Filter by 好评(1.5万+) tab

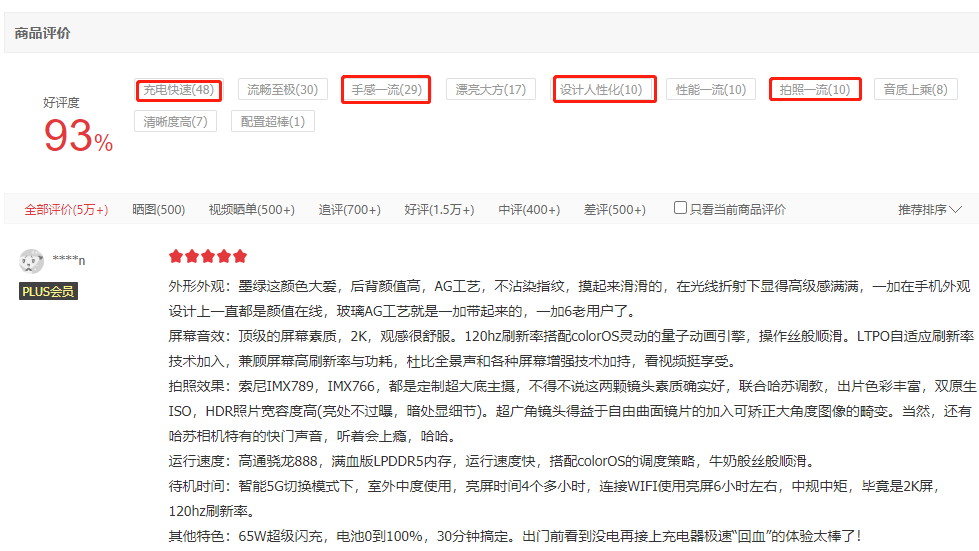click(x=439, y=210)
